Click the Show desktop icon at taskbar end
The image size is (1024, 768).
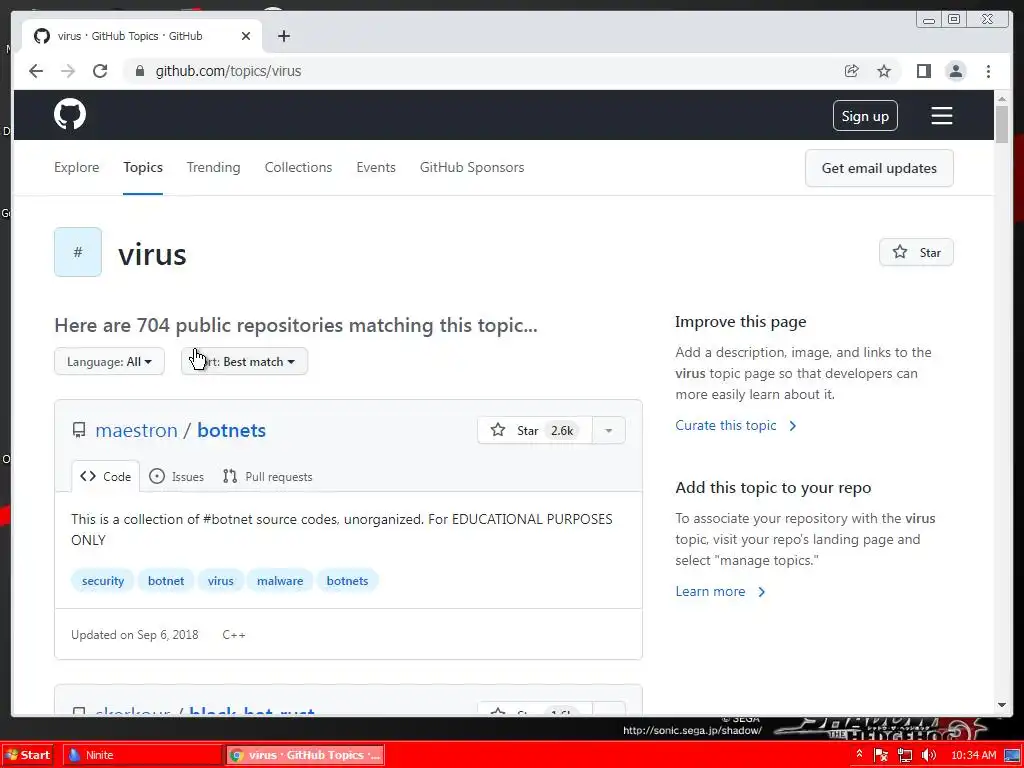pos(1013,755)
